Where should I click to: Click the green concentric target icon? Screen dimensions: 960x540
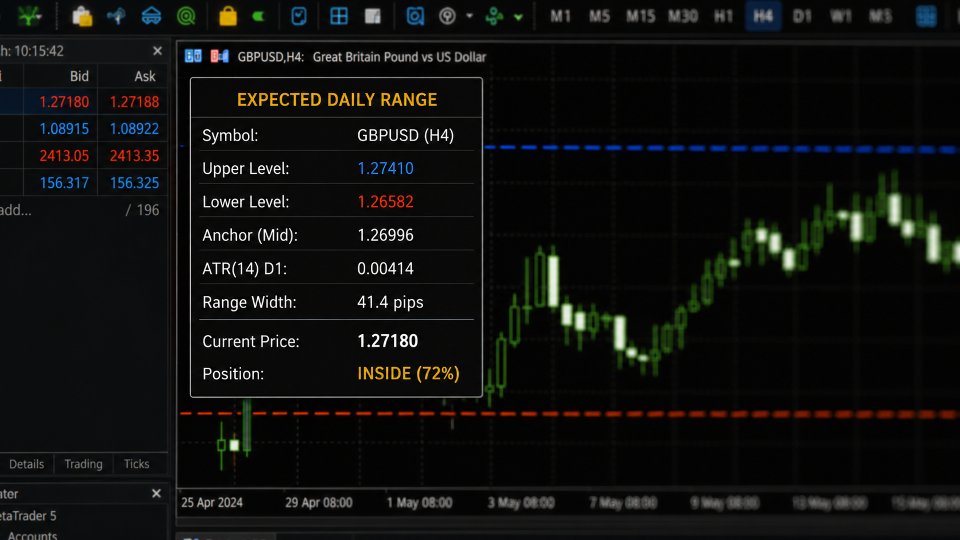[186, 16]
